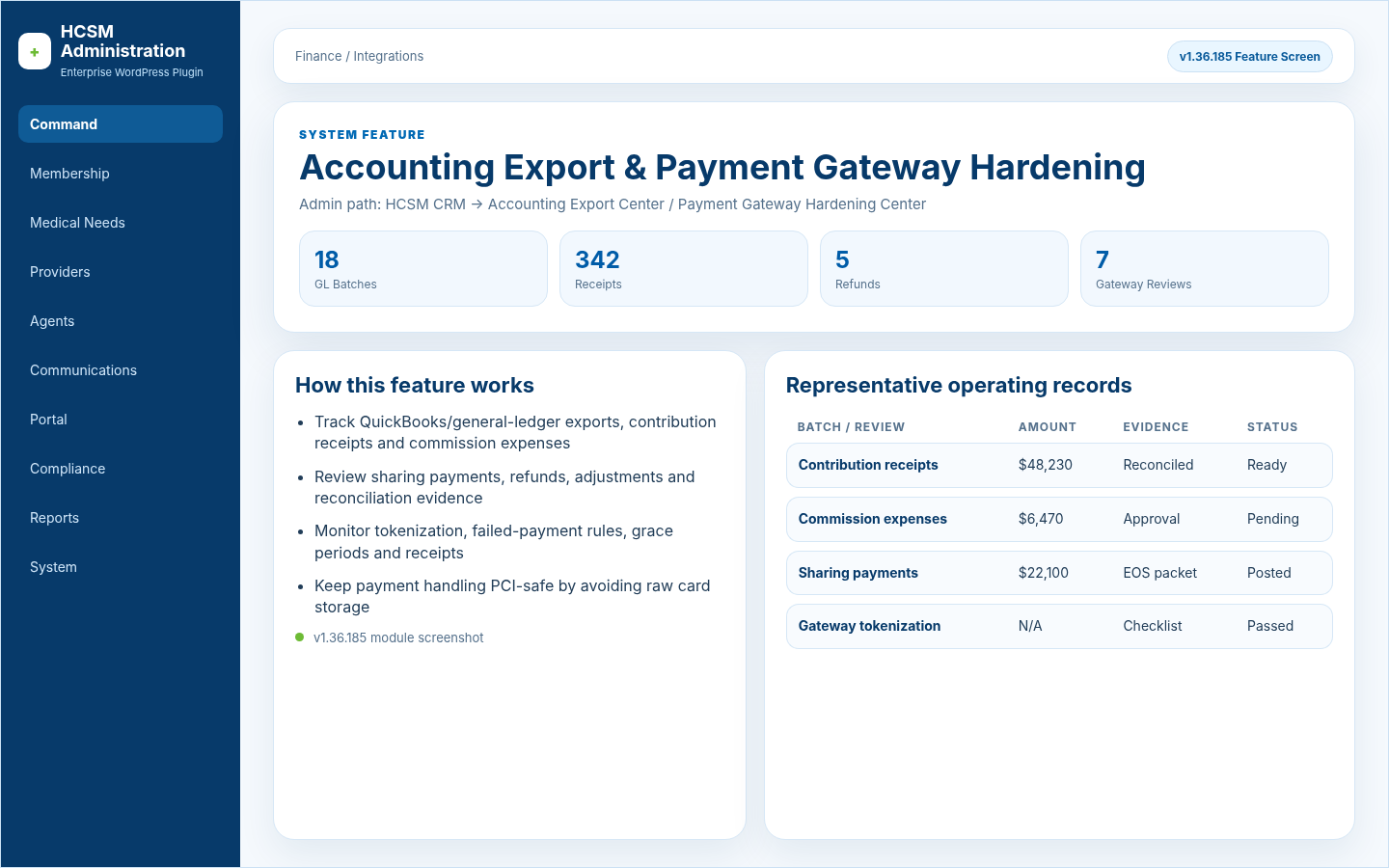Image resolution: width=1389 pixels, height=868 pixels.
Task: Click the Reconciled evidence cell
Action: [1158, 465]
